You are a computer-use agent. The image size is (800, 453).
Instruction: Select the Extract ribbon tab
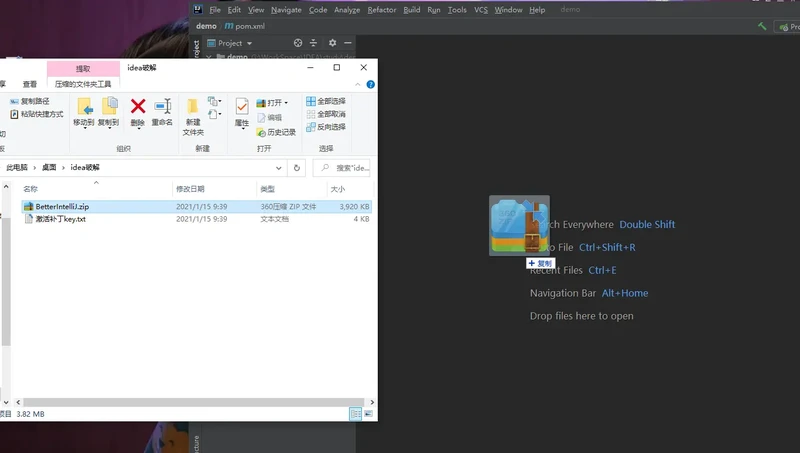pyautogui.click(x=83, y=68)
